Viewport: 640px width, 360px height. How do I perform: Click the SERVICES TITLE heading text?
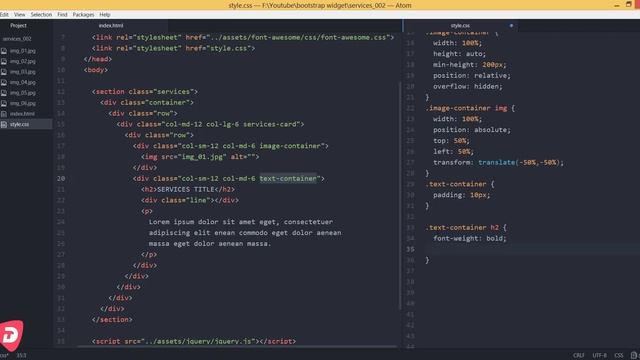point(186,189)
